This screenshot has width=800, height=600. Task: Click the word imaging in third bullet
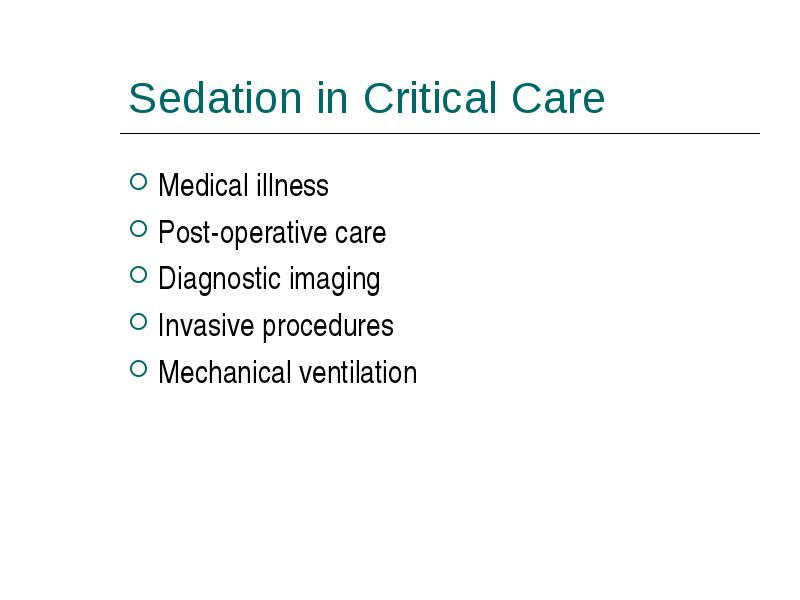coord(335,280)
